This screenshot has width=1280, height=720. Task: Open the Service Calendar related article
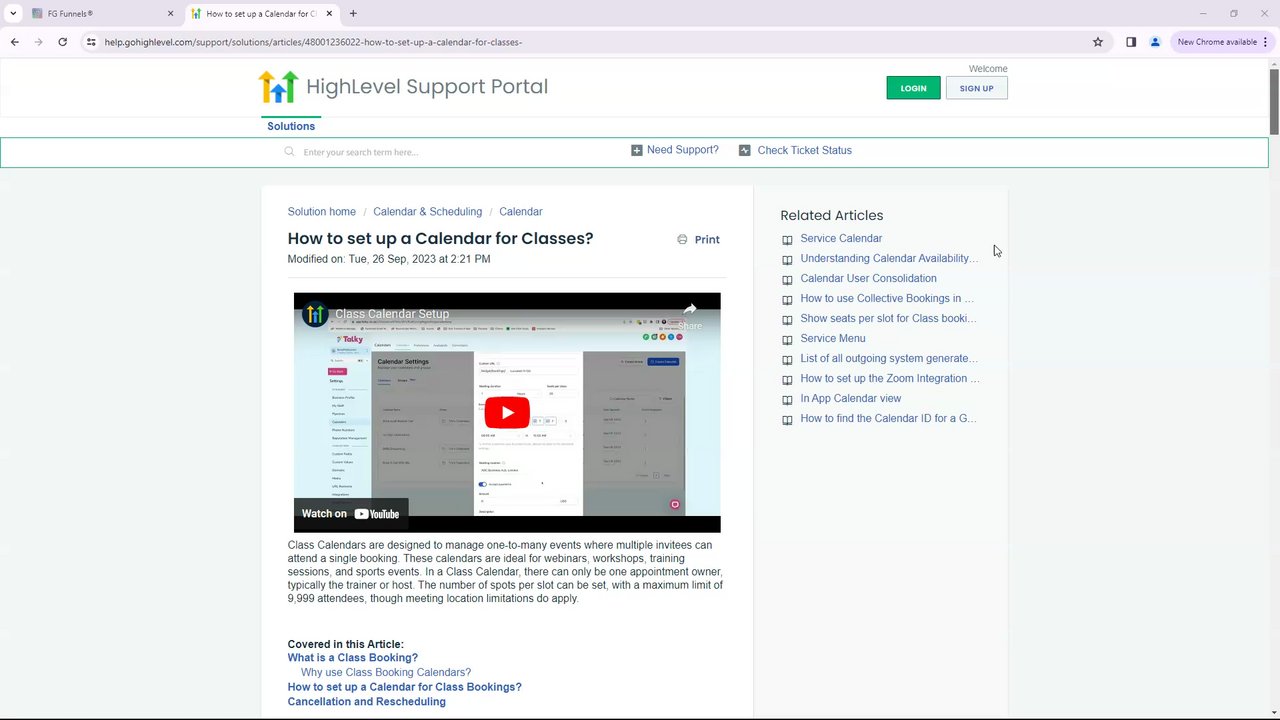[841, 239]
